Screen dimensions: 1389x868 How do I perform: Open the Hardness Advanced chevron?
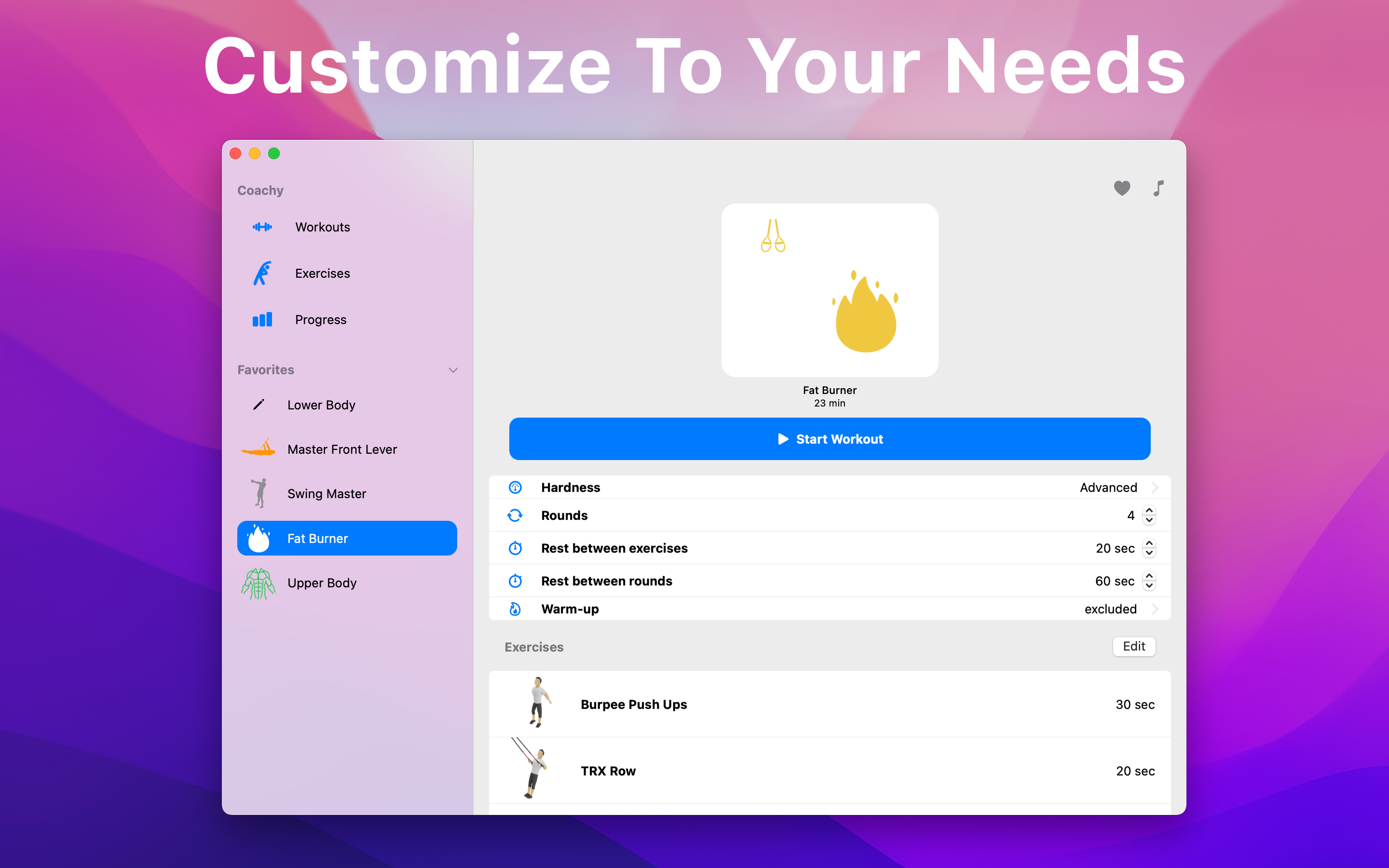[1155, 488]
